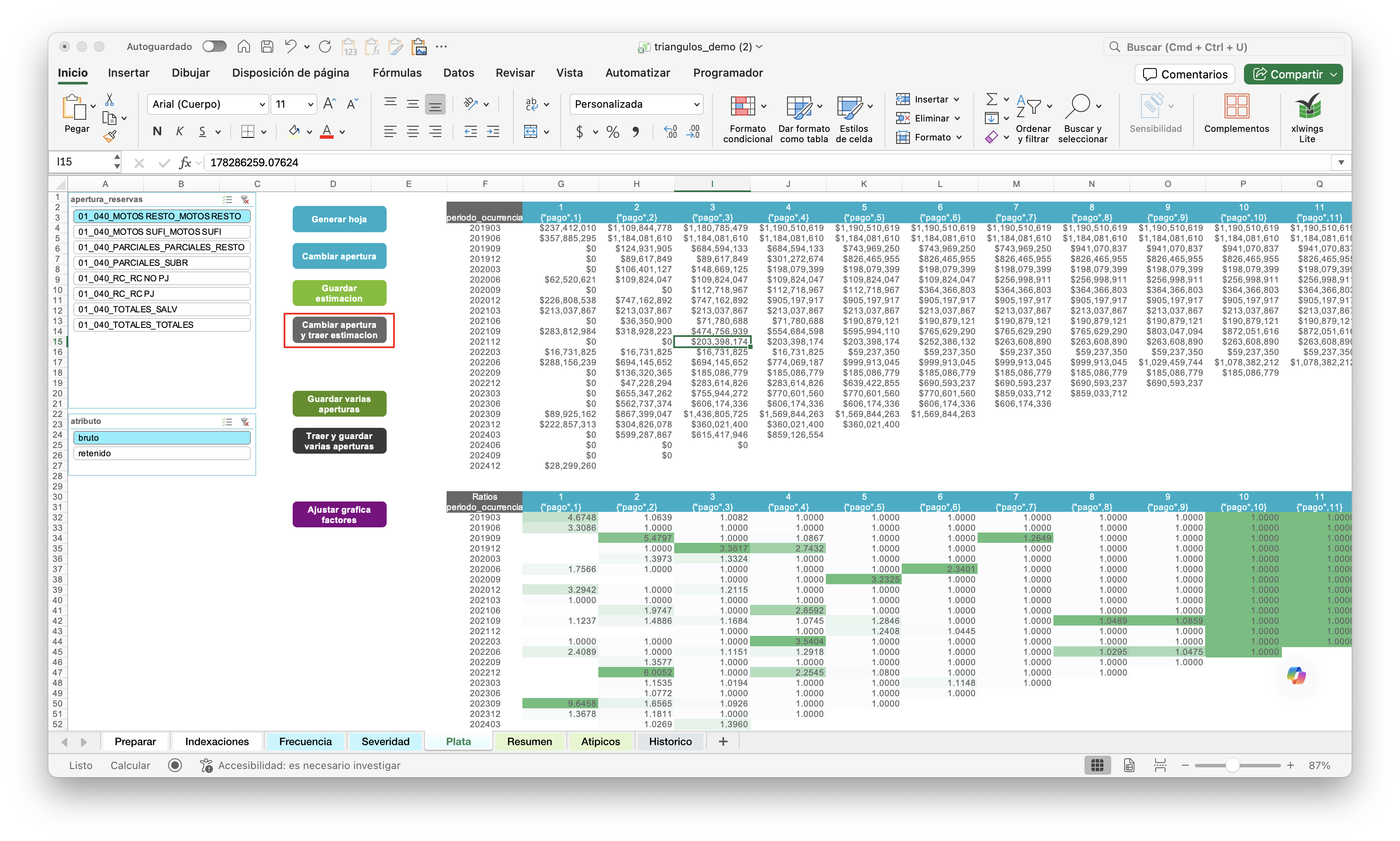
Task: Expand the Formato cells dropdown
Action: click(x=959, y=137)
